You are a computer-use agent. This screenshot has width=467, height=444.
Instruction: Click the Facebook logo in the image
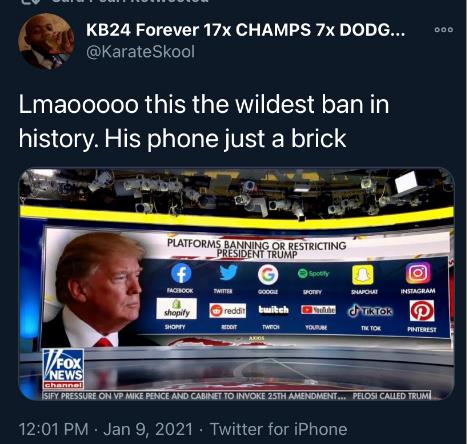pyautogui.click(x=181, y=273)
